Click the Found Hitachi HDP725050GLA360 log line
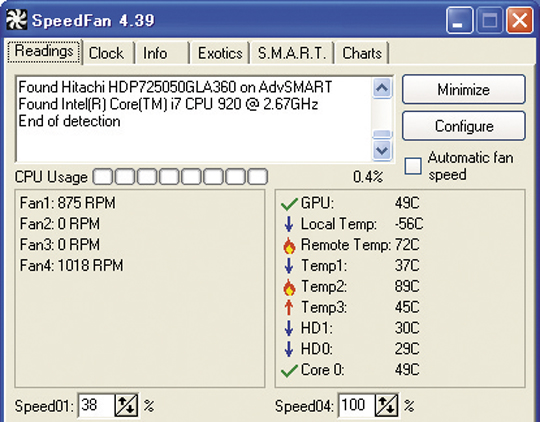 pos(175,87)
